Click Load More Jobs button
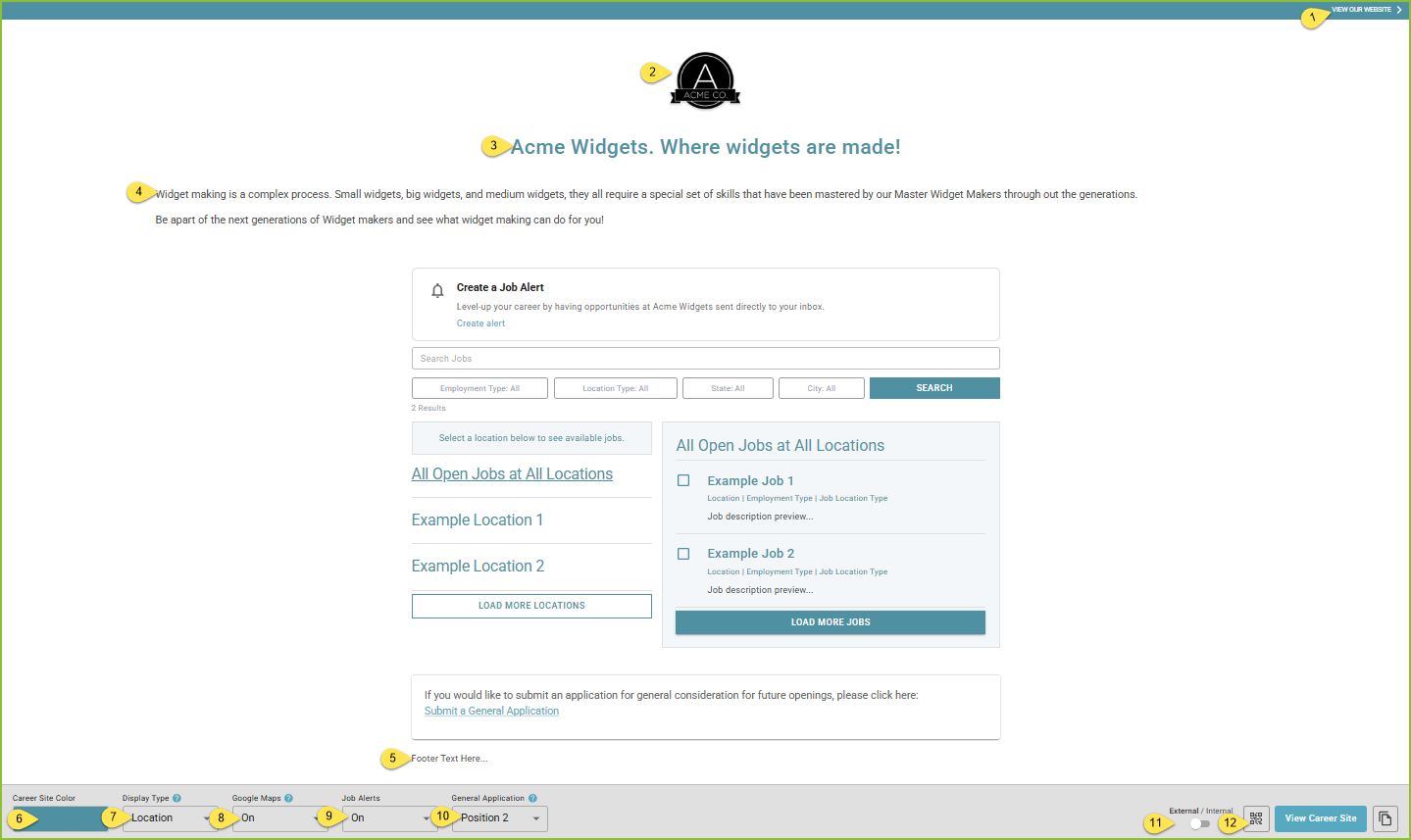The width and height of the screenshot is (1411, 840). 831,622
